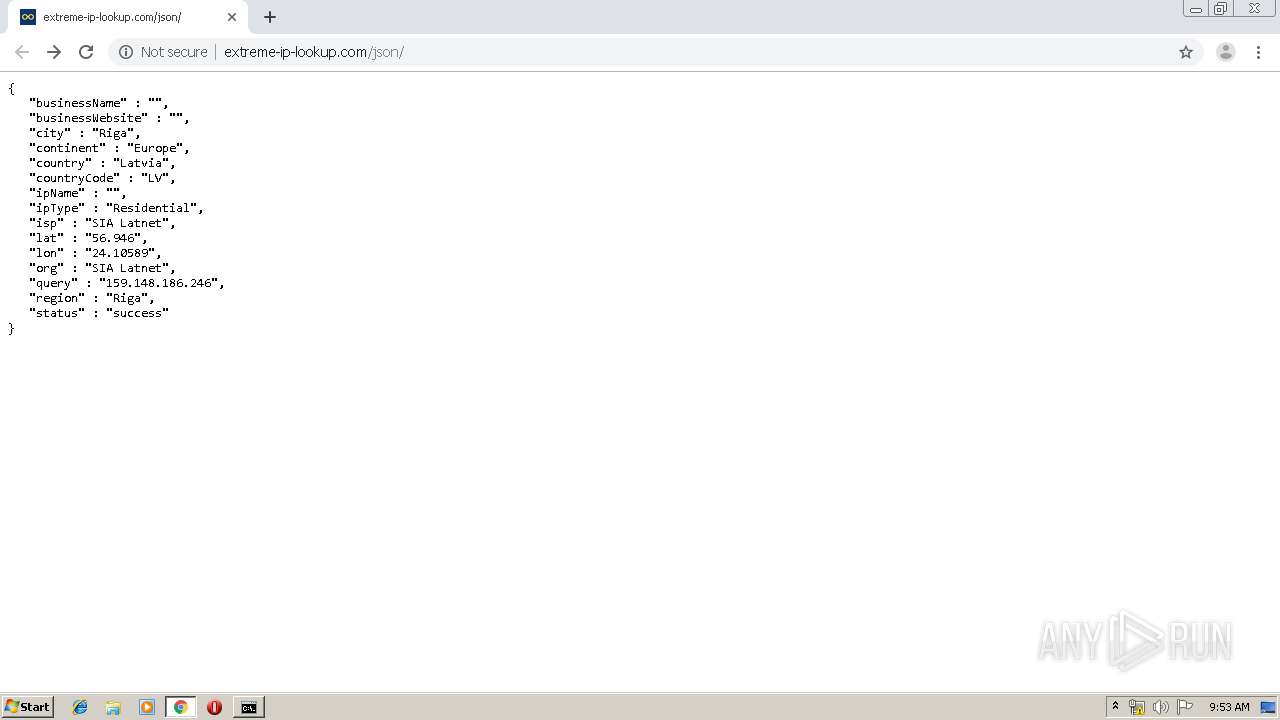1280x720 pixels.
Task: Close the extreme-ip-lookup.com tab
Action: (232, 17)
